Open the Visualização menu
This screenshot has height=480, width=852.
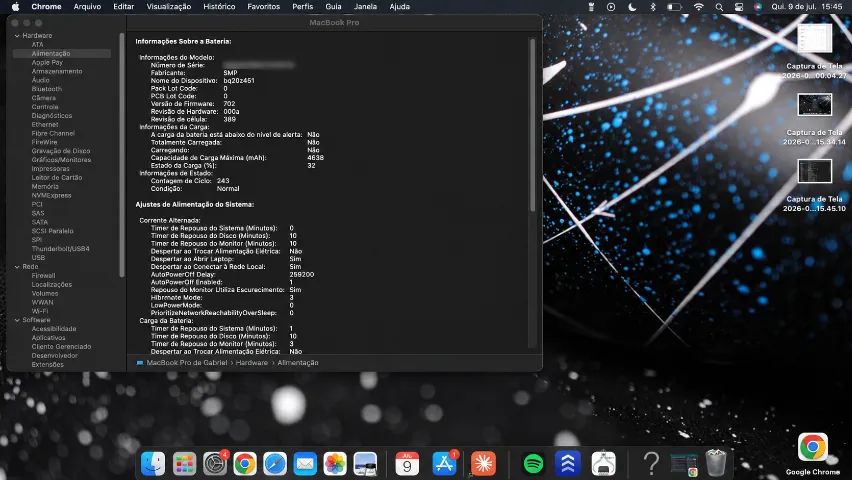[x=168, y=7]
